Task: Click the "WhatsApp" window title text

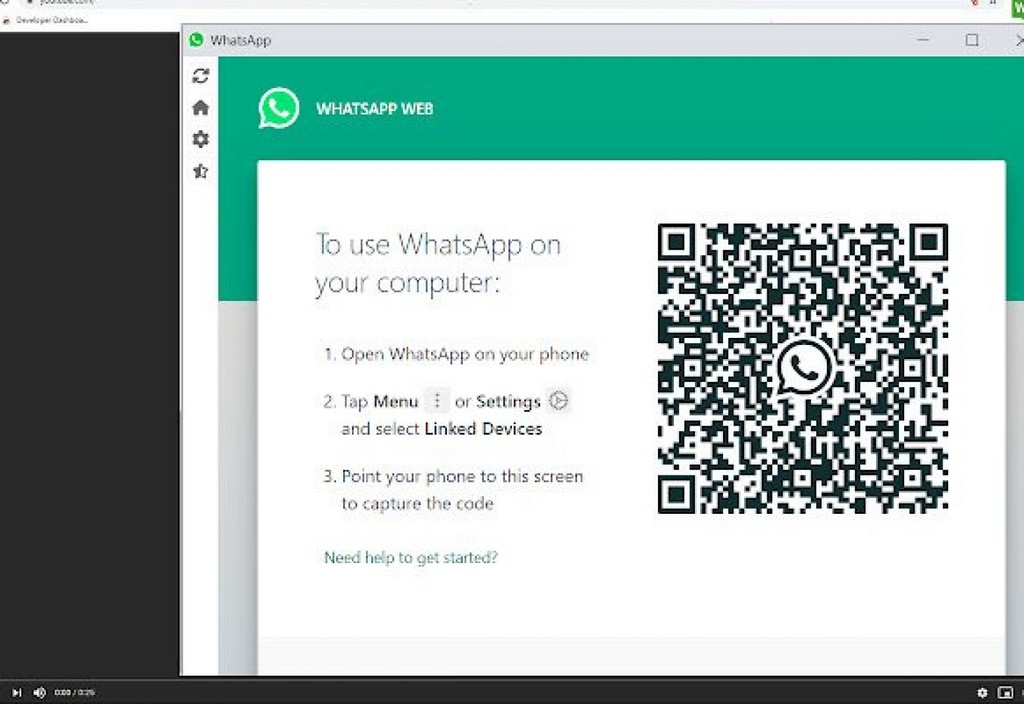Action: [x=240, y=40]
